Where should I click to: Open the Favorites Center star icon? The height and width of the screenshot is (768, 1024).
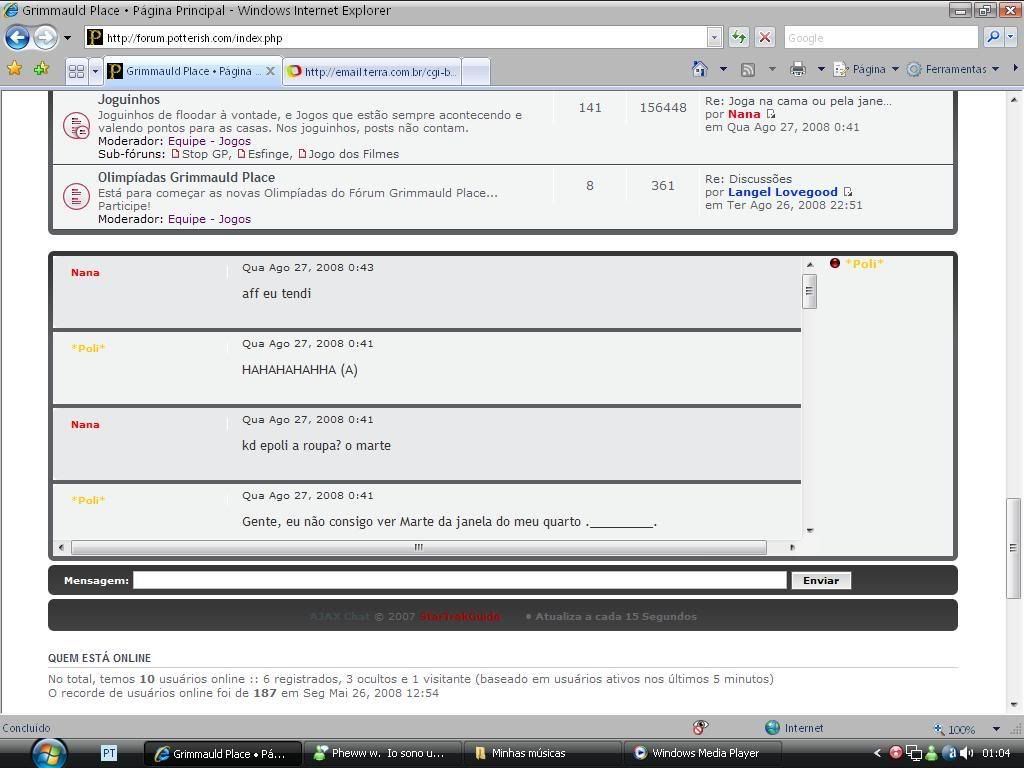15,69
